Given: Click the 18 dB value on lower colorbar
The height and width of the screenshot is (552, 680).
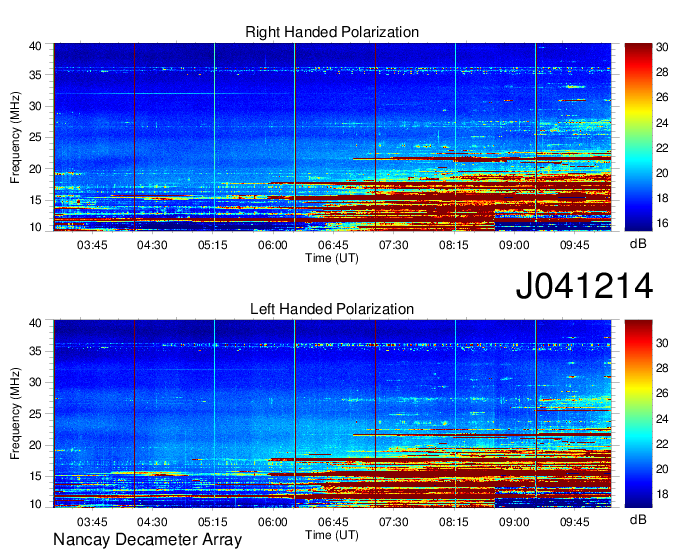Looking at the screenshot, I should pyautogui.click(x=662, y=494).
